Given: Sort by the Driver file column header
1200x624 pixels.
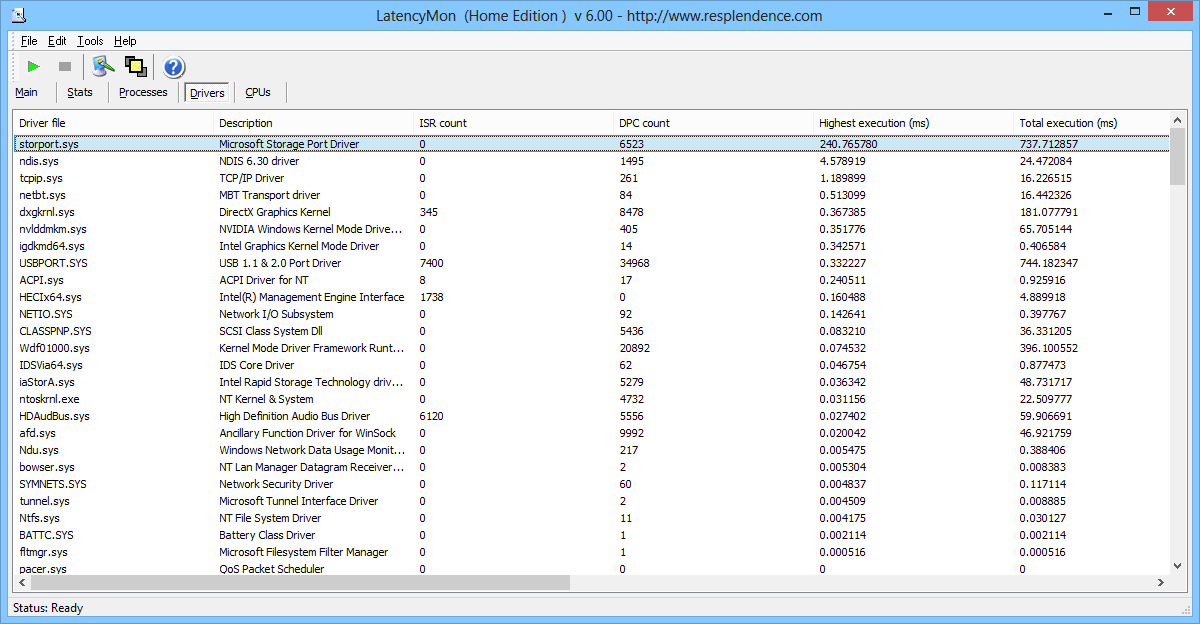Looking at the screenshot, I should pos(115,123).
